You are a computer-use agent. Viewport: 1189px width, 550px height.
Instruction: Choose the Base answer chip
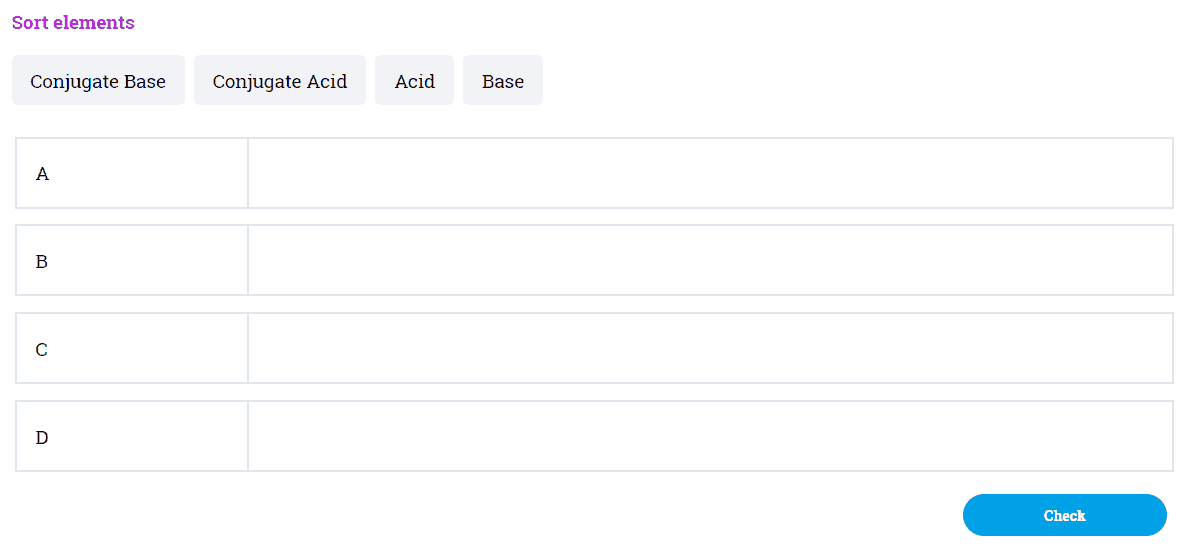tap(503, 81)
